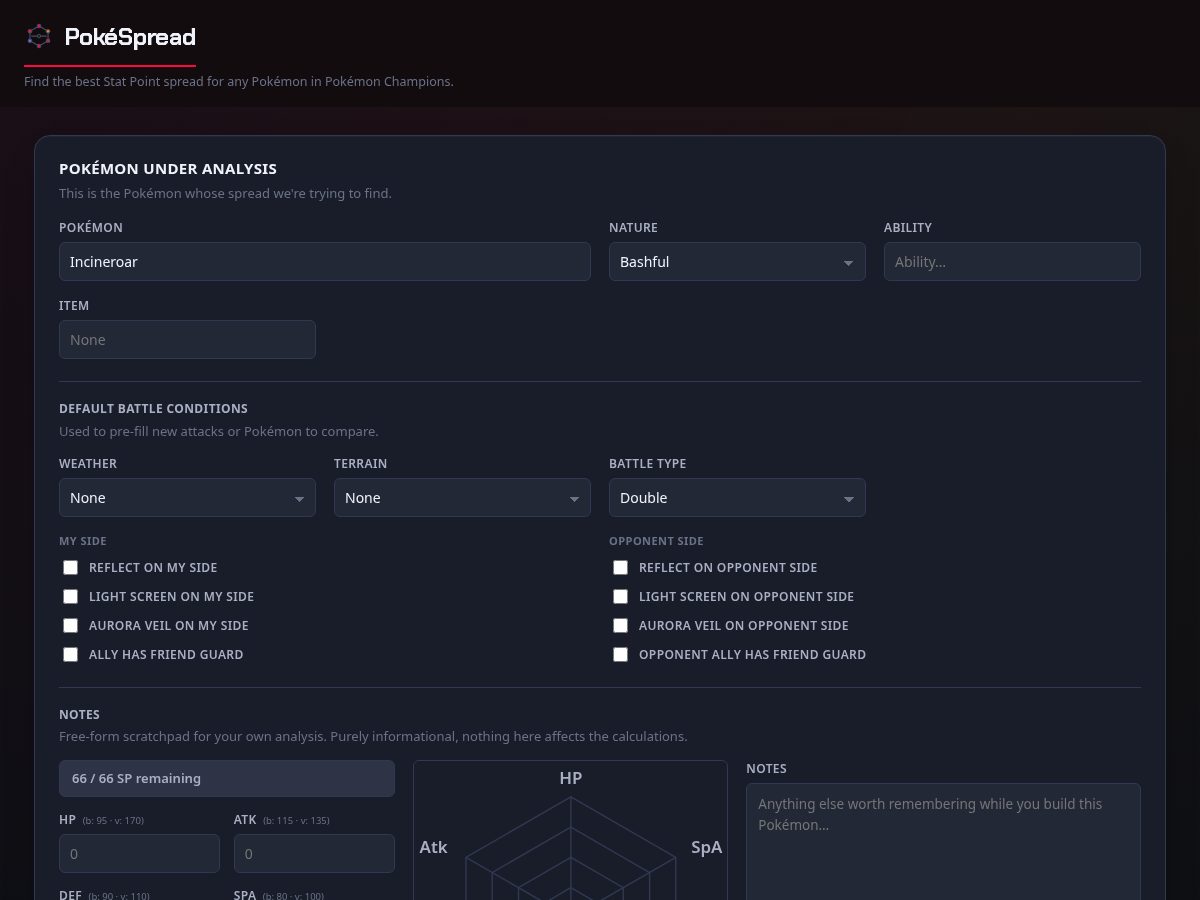
Task: Click the ATK stat points input
Action: 314,854
